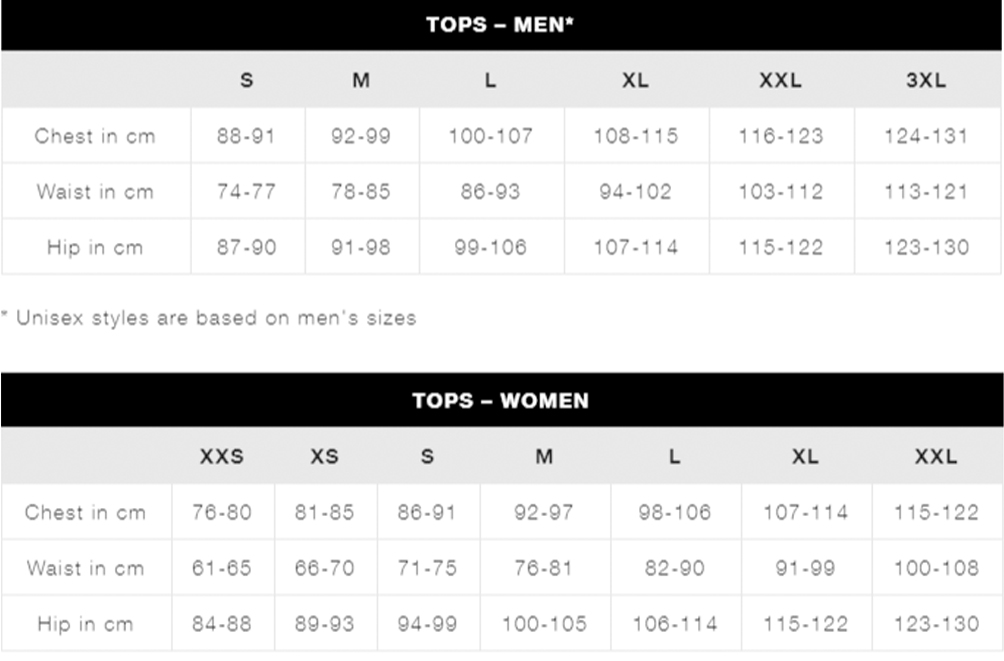The width and height of the screenshot is (1004, 661).
Task: Select women's XL waist value 91-99
Action: (806, 568)
